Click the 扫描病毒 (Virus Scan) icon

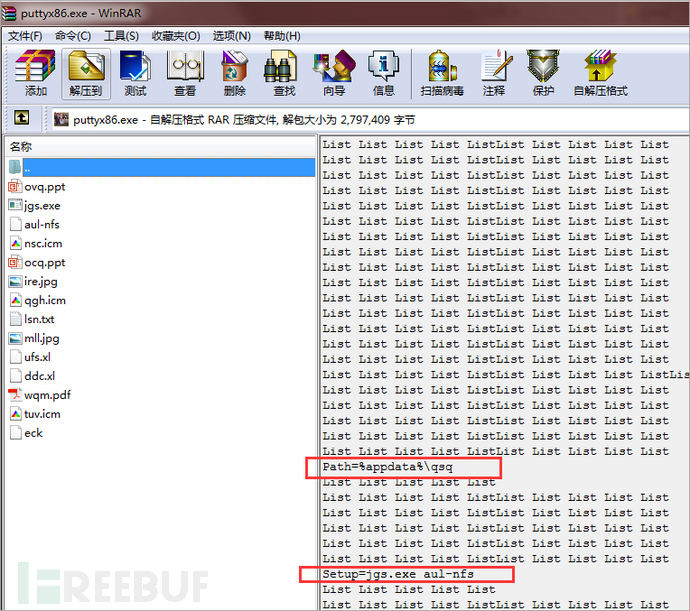(442, 66)
